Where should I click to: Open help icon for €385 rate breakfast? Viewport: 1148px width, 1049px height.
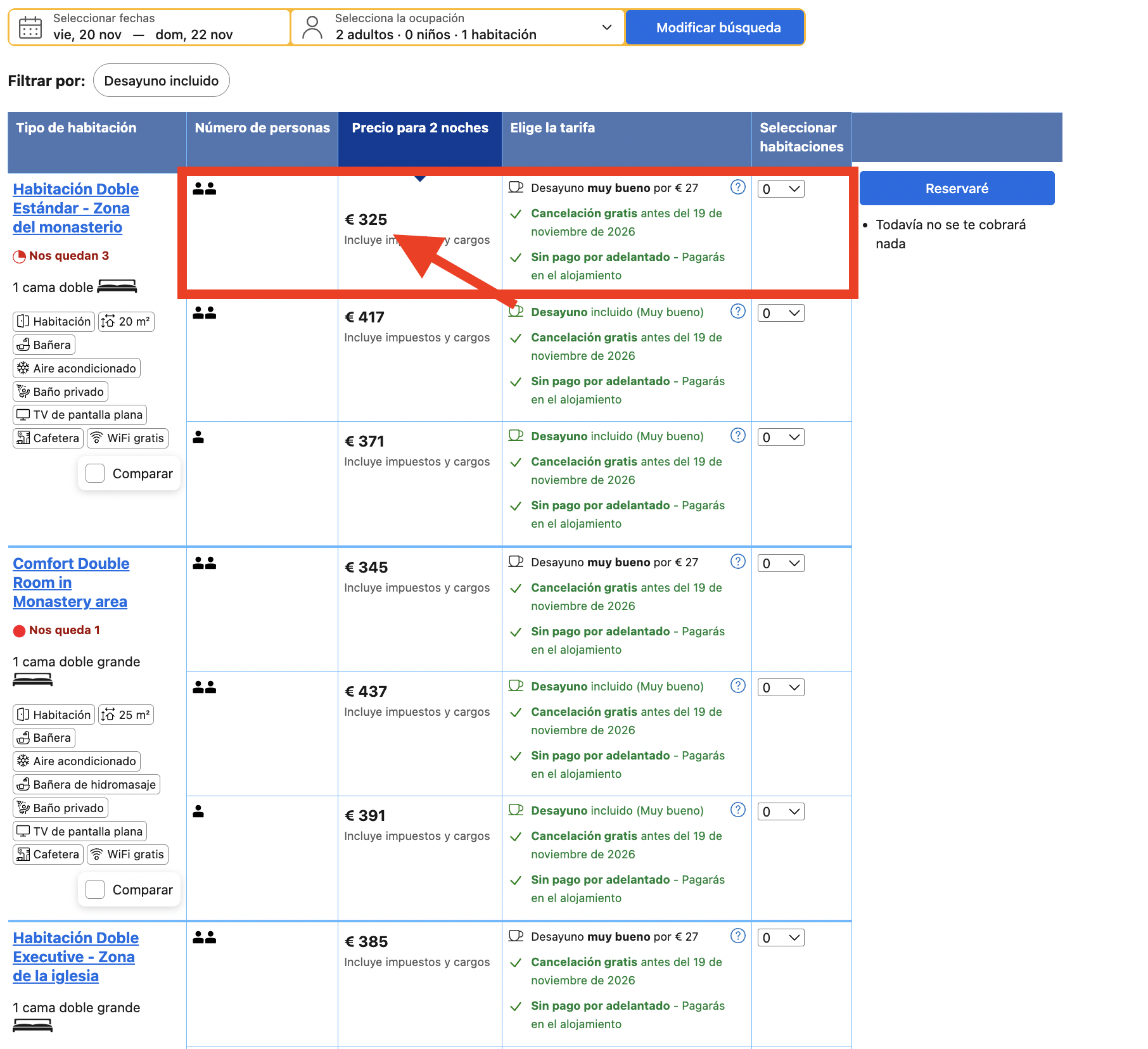point(738,936)
